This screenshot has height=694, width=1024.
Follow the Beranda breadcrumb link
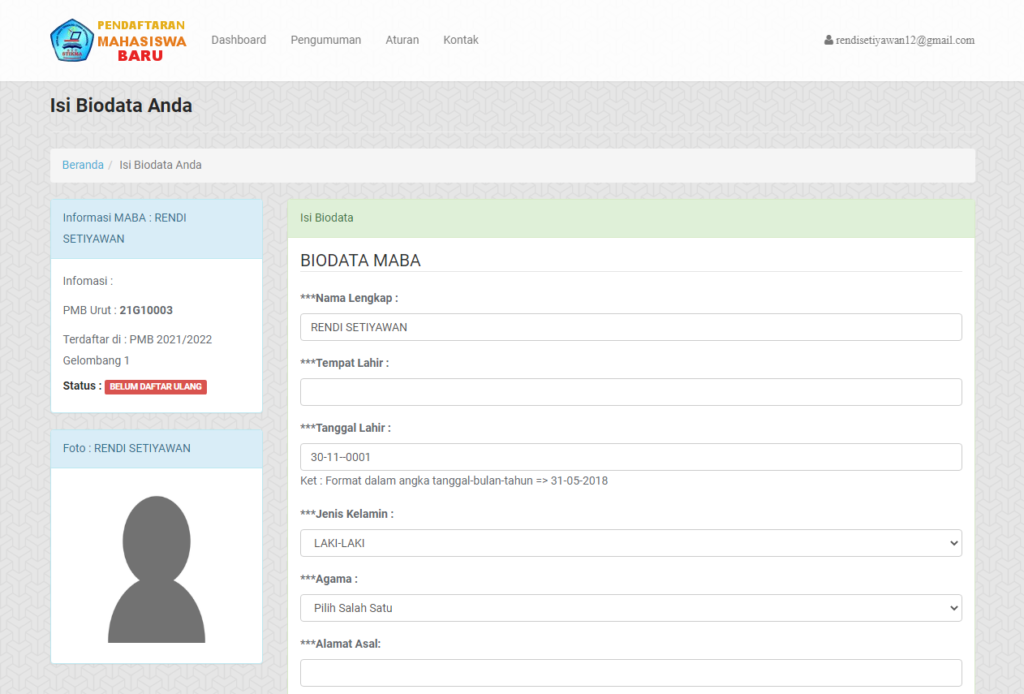[x=82, y=165]
